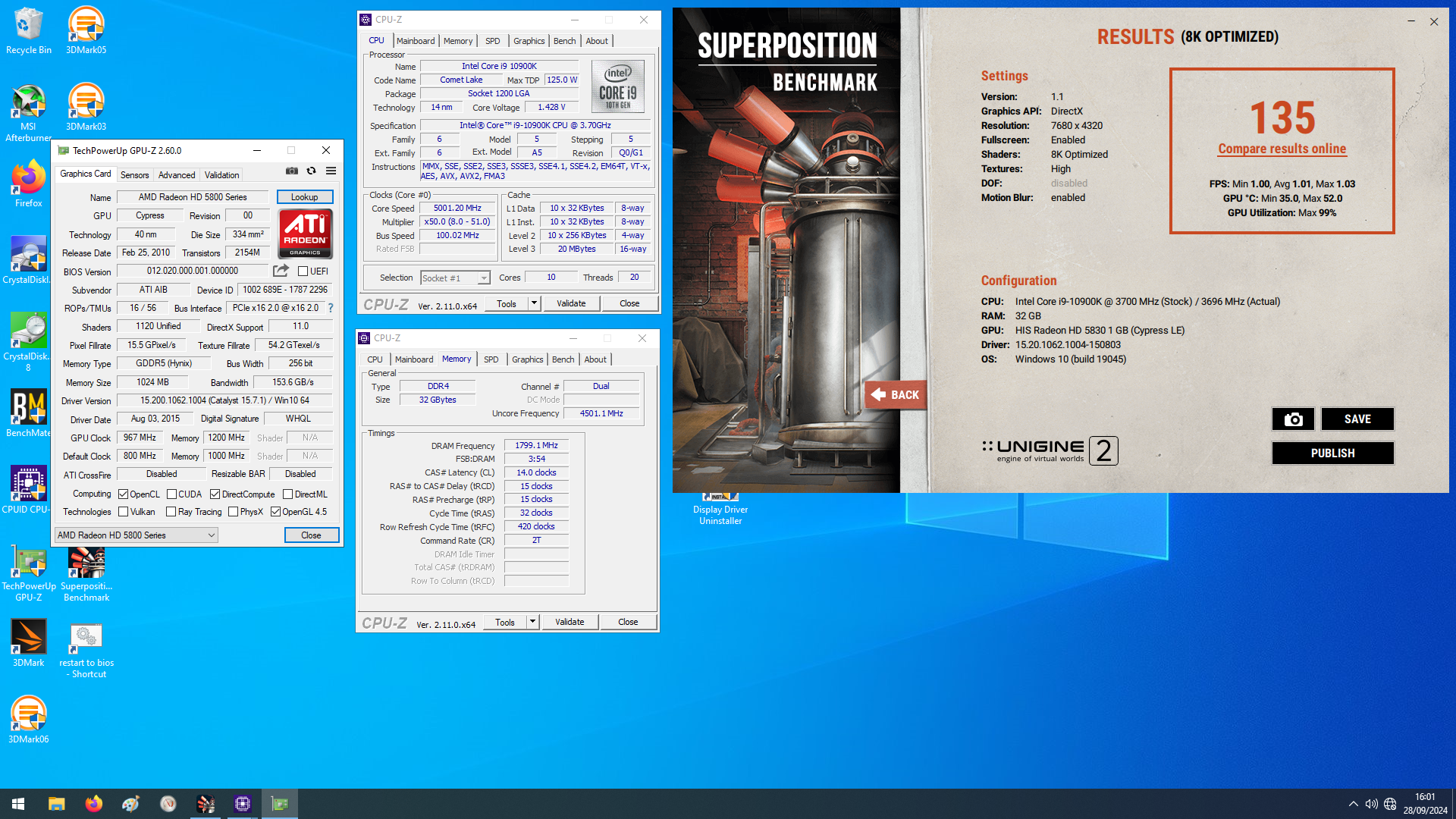The height and width of the screenshot is (819, 1456).
Task: Toggle the CUDA checkbox
Action: click(x=171, y=494)
